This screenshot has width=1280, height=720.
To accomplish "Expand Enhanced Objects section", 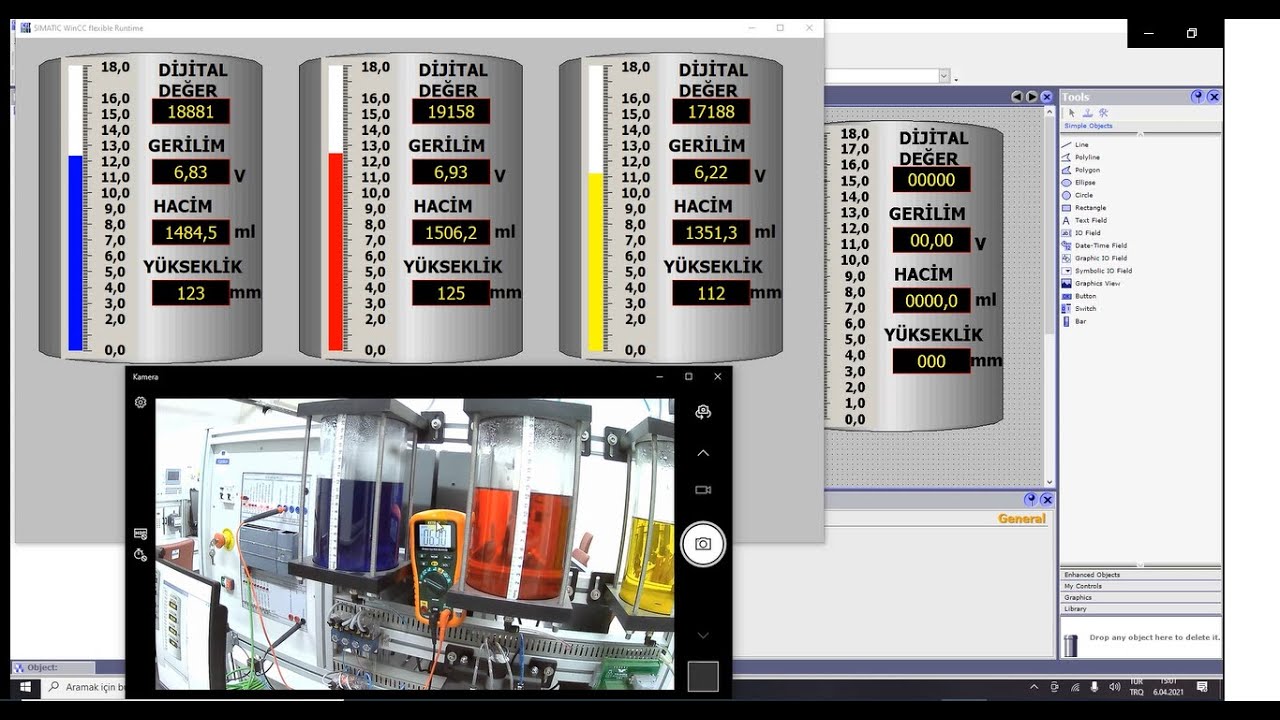I will tap(1140, 575).
